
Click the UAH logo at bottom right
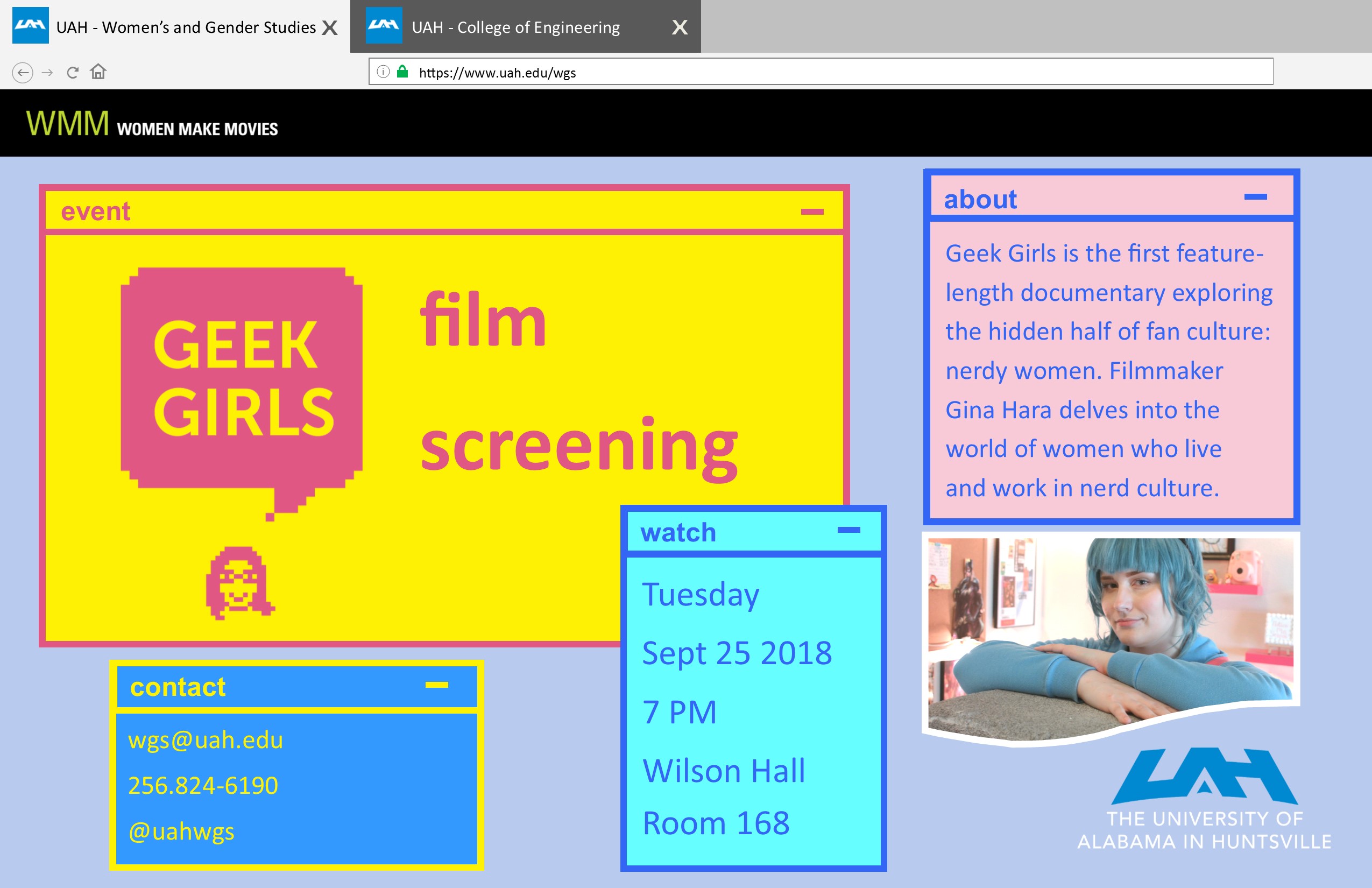[1205, 776]
